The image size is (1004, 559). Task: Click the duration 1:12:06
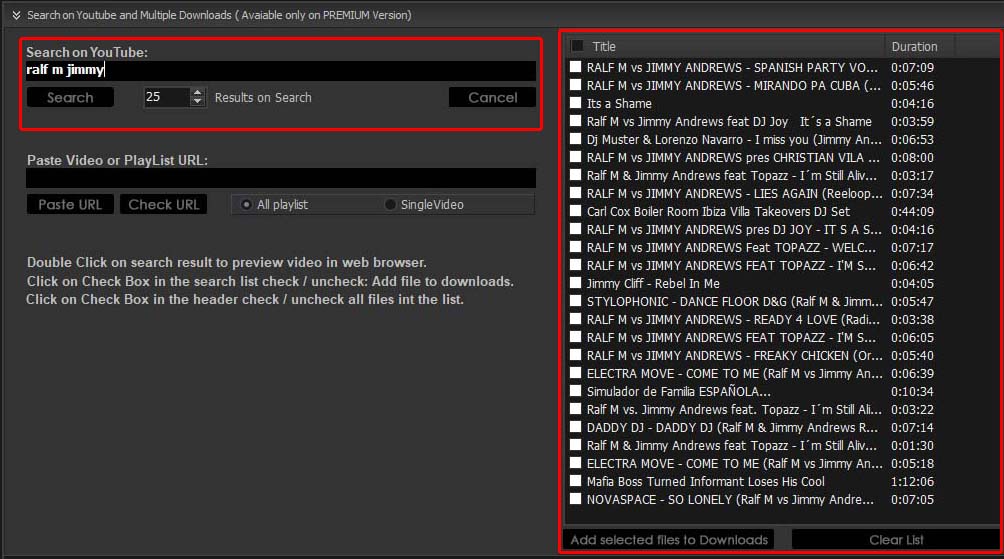(x=912, y=482)
